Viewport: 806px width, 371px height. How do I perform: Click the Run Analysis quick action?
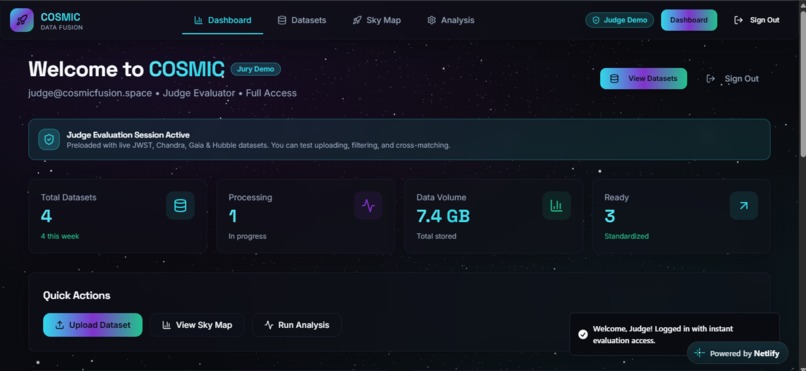click(297, 325)
